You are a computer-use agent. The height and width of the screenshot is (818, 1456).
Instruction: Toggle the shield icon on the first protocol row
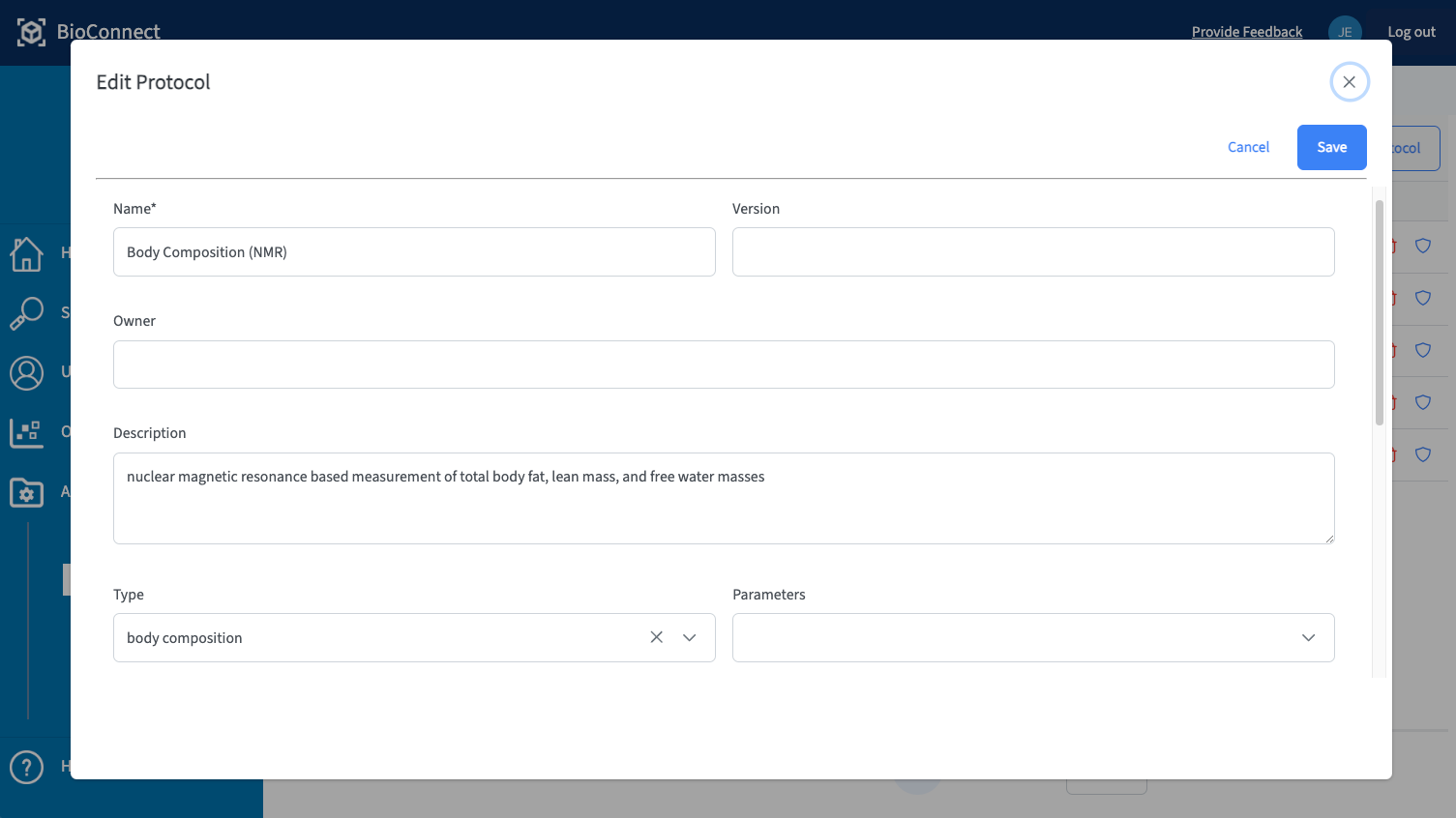pos(1422,246)
